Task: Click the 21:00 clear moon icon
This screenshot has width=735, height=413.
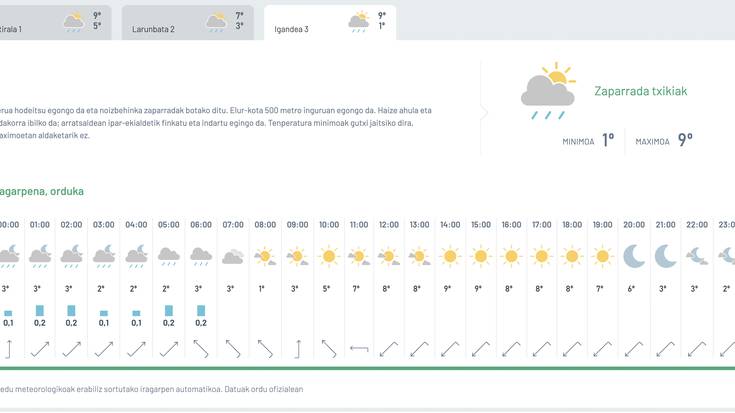Action: [x=665, y=256]
